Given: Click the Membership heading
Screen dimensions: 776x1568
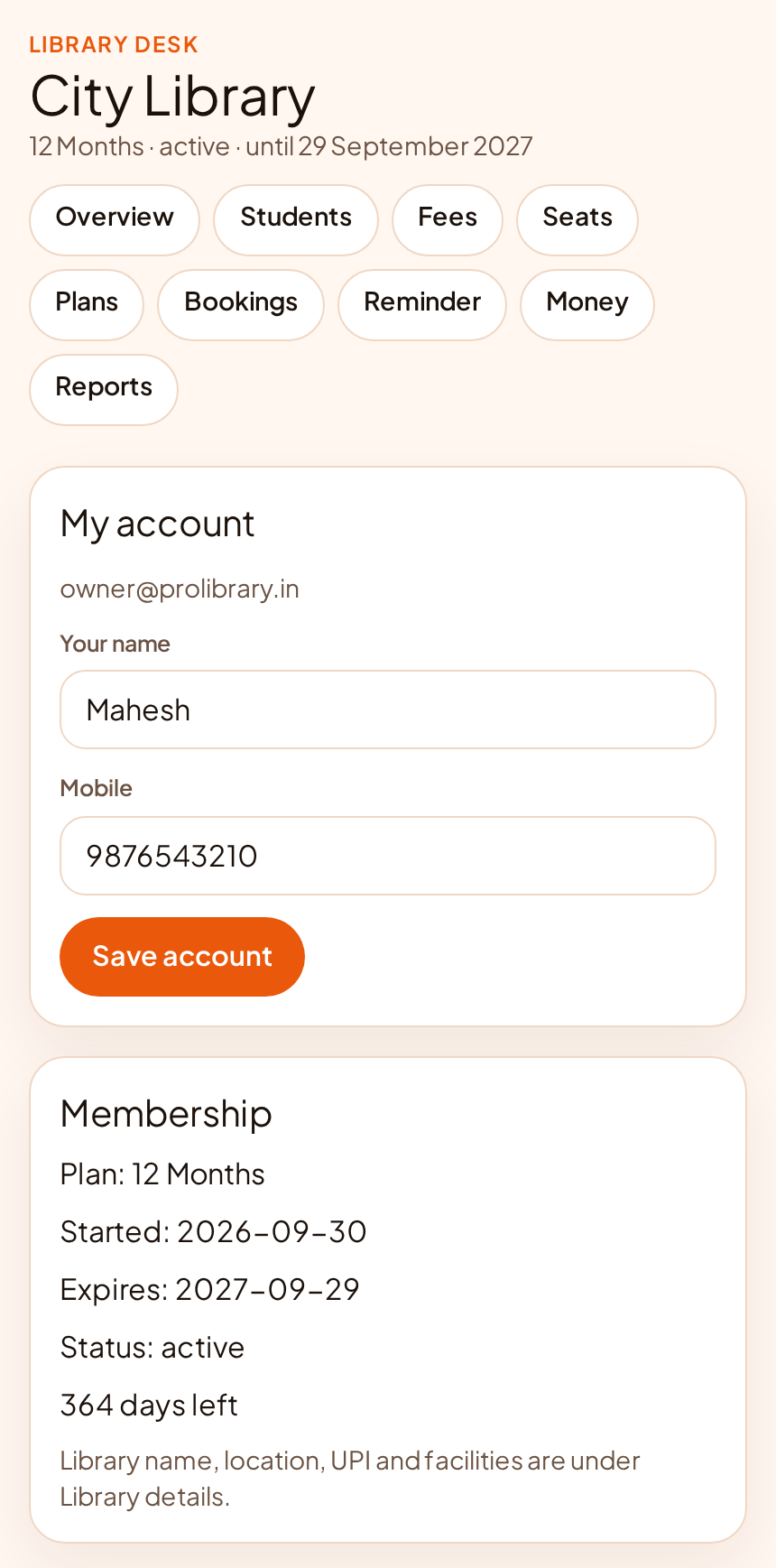Looking at the screenshot, I should pyautogui.click(x=166, y=1113).
